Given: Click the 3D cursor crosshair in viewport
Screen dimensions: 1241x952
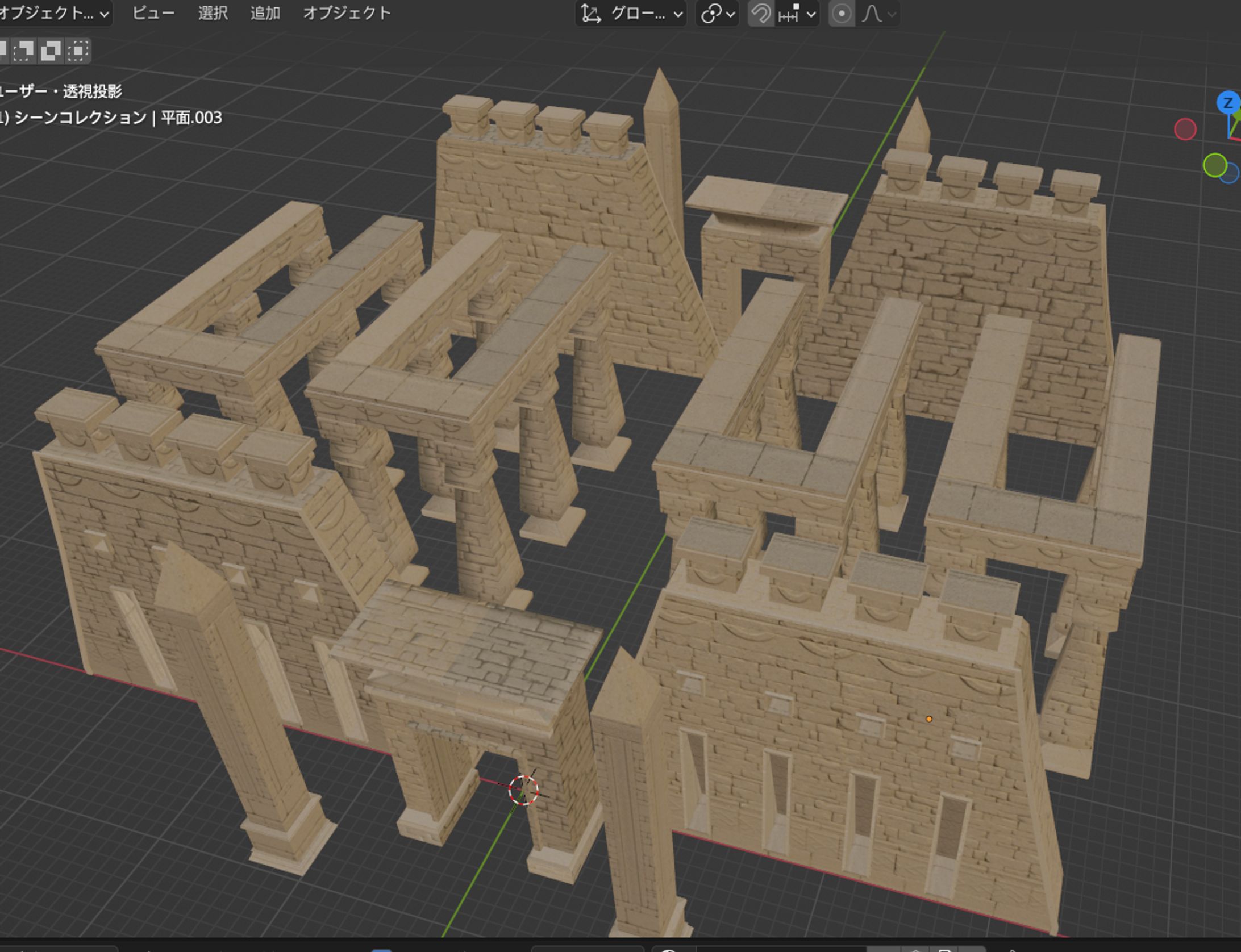Looking at the screenshot, I should [523, 790].
